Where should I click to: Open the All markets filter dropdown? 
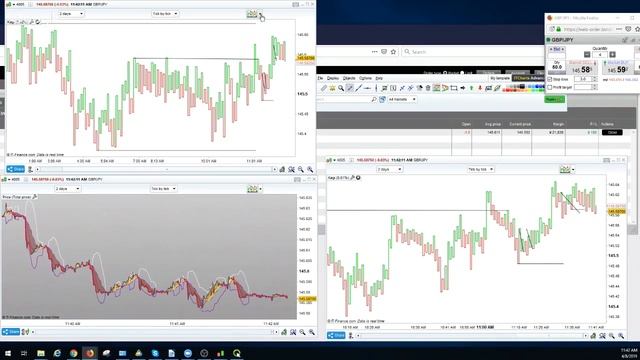tap(402, 99)
